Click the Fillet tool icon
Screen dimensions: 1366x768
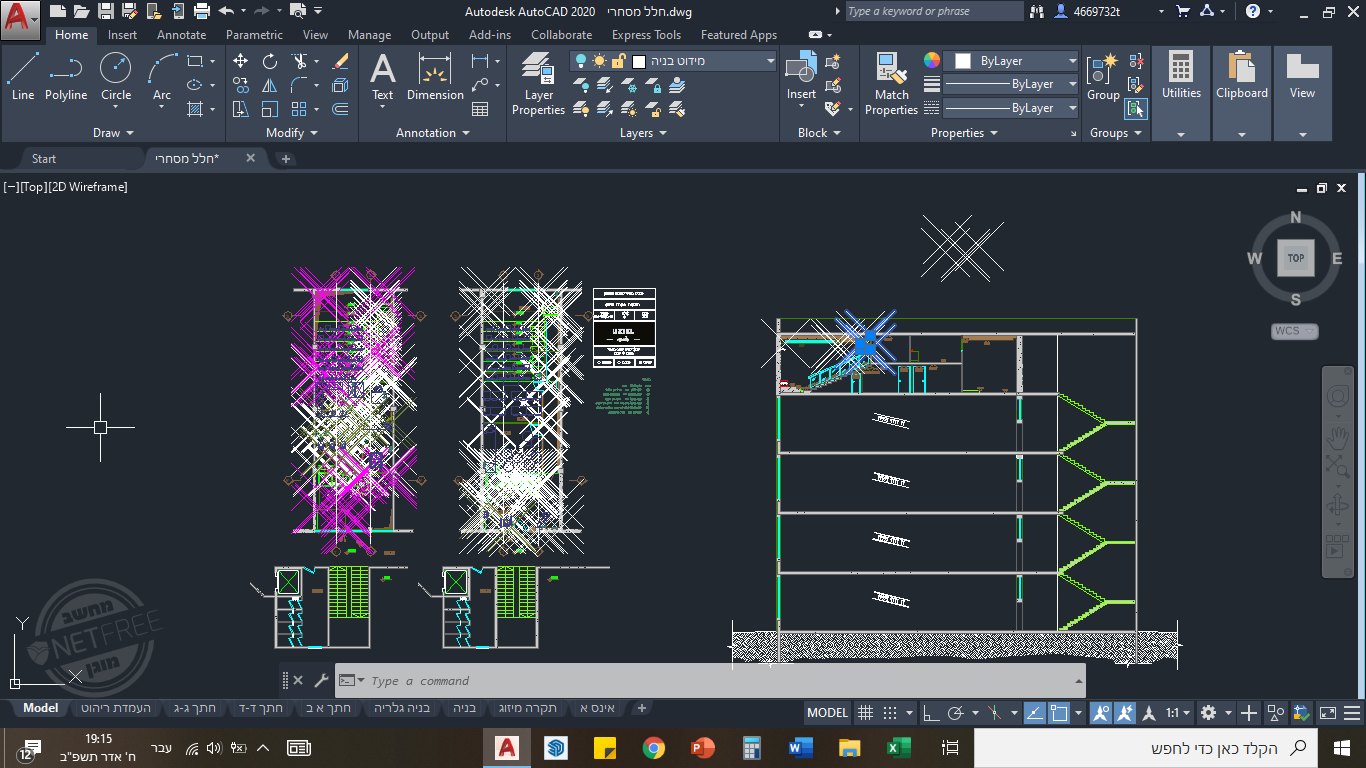pos(299,85)
